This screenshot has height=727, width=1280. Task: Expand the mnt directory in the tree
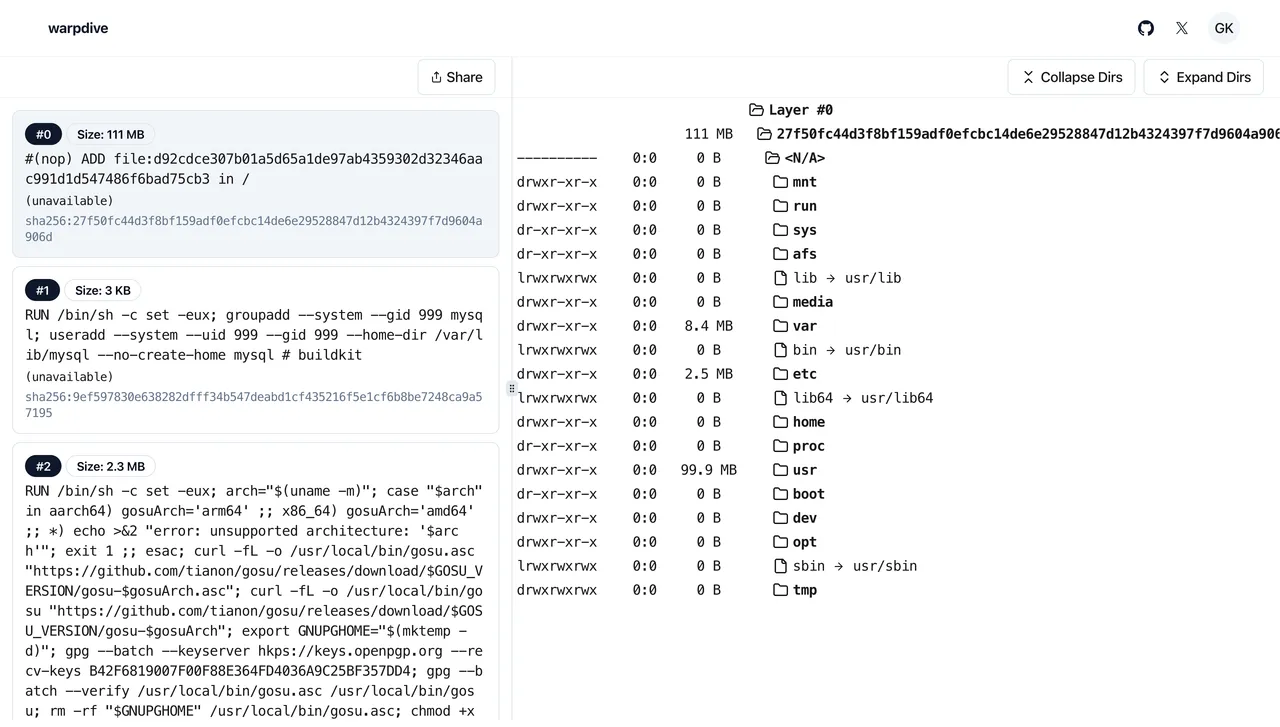tap(804, 181)
